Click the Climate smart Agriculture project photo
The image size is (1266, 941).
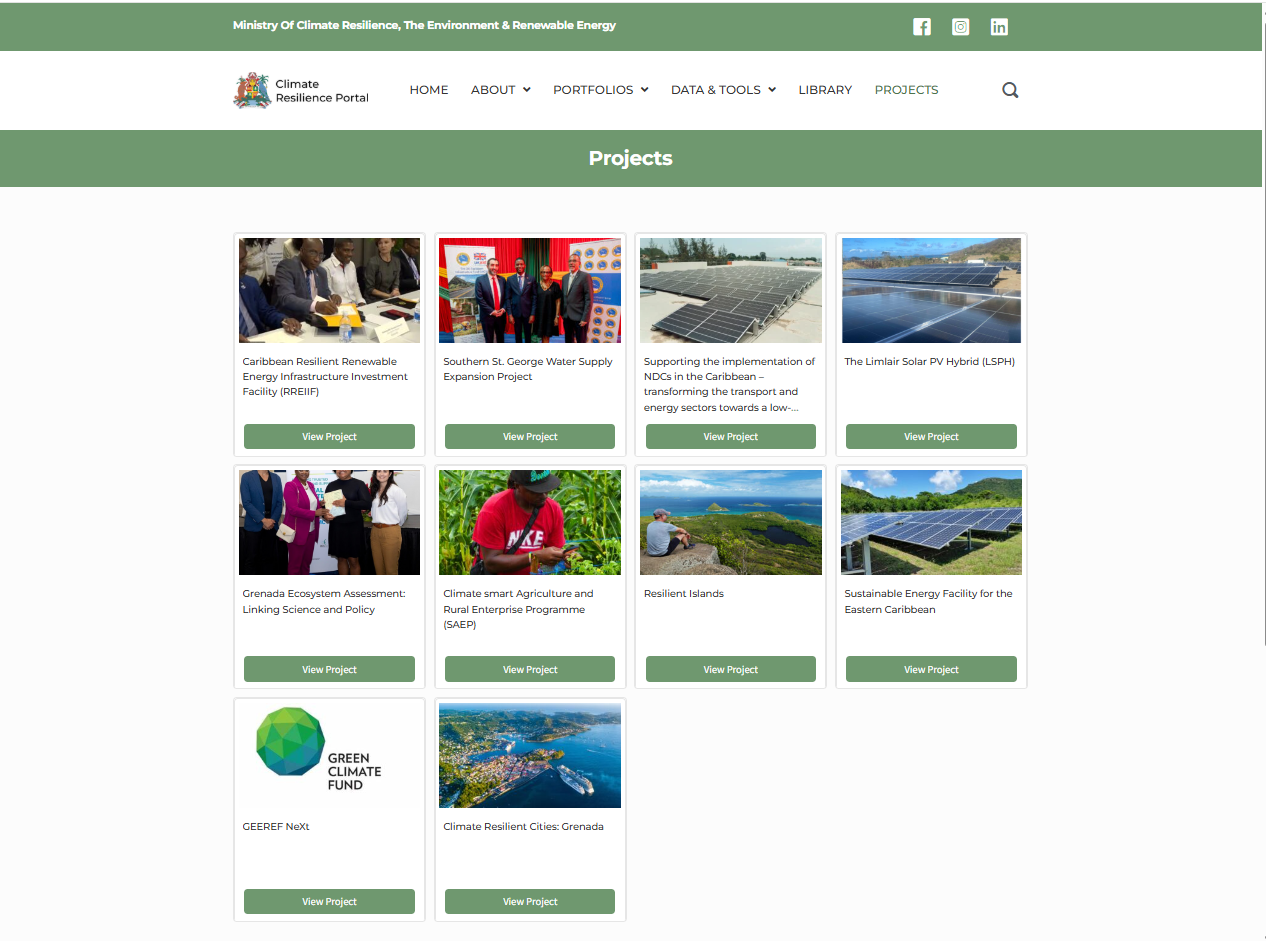(x=529, y=522)
